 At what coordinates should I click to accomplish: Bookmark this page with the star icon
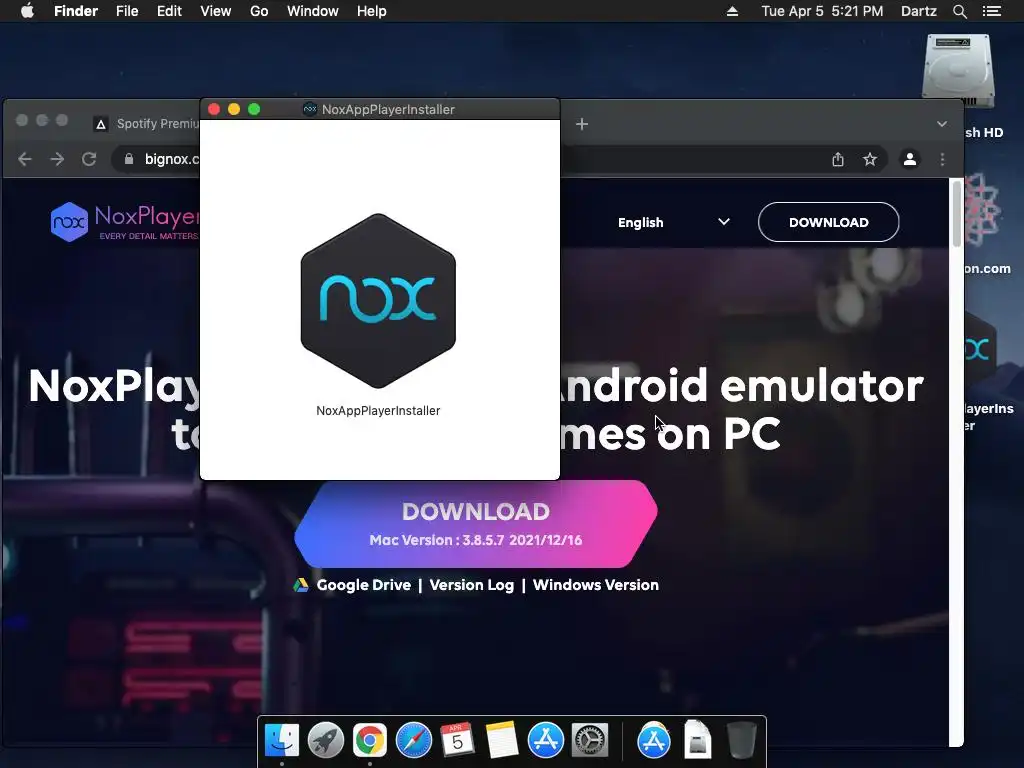click(x=870, y=159)
